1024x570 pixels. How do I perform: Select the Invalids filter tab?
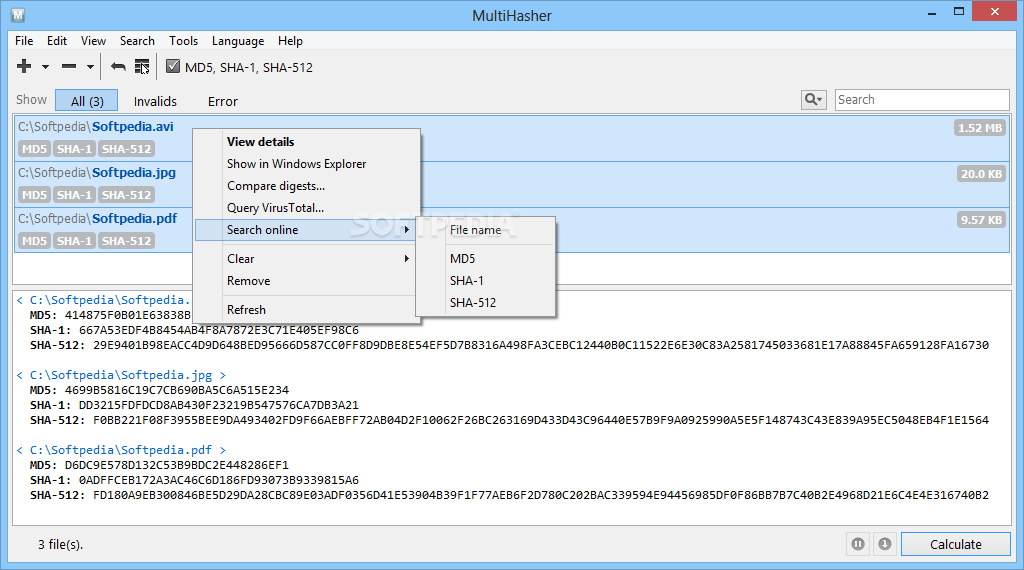pos(155,101)
